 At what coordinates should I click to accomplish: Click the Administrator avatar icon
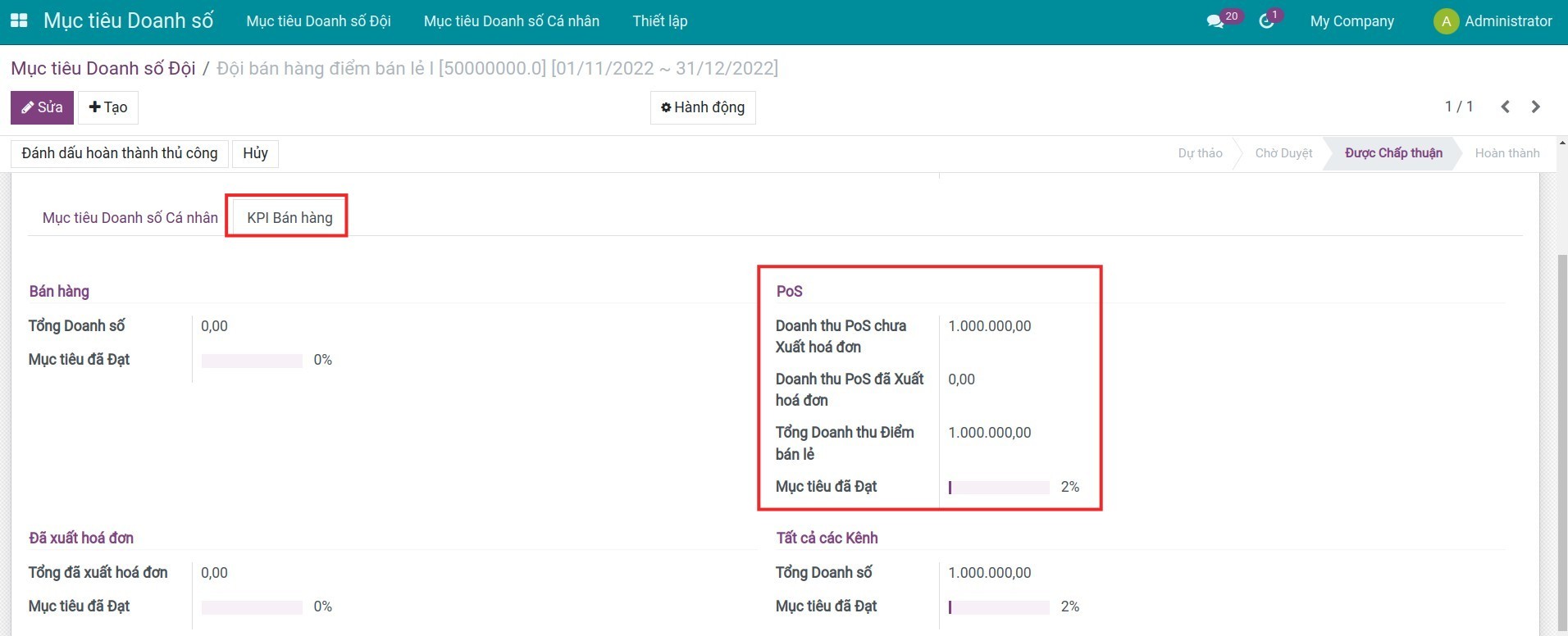(1446, 21)
